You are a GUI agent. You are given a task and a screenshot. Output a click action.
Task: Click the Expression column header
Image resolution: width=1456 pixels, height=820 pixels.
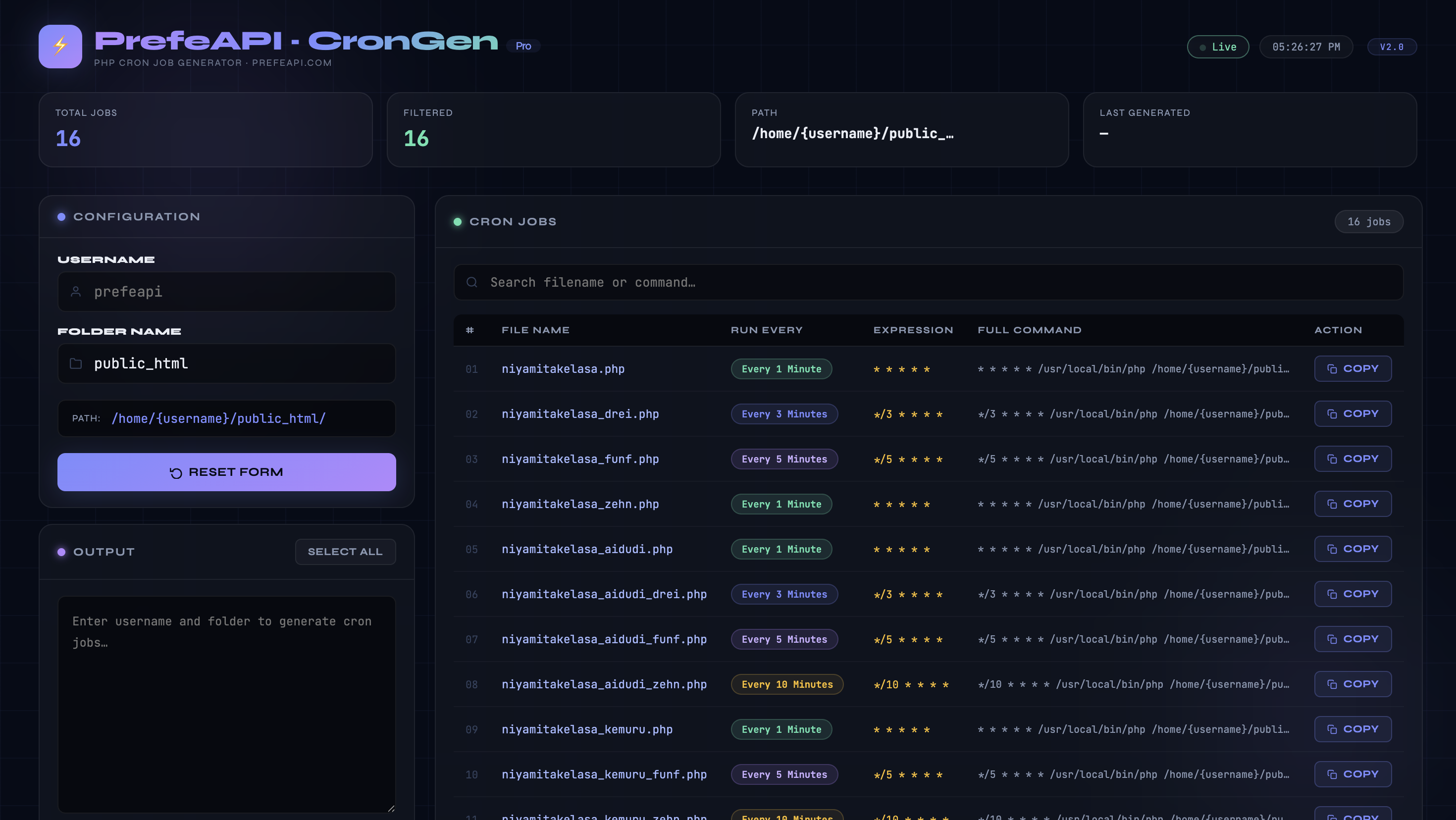click(913, 330)
